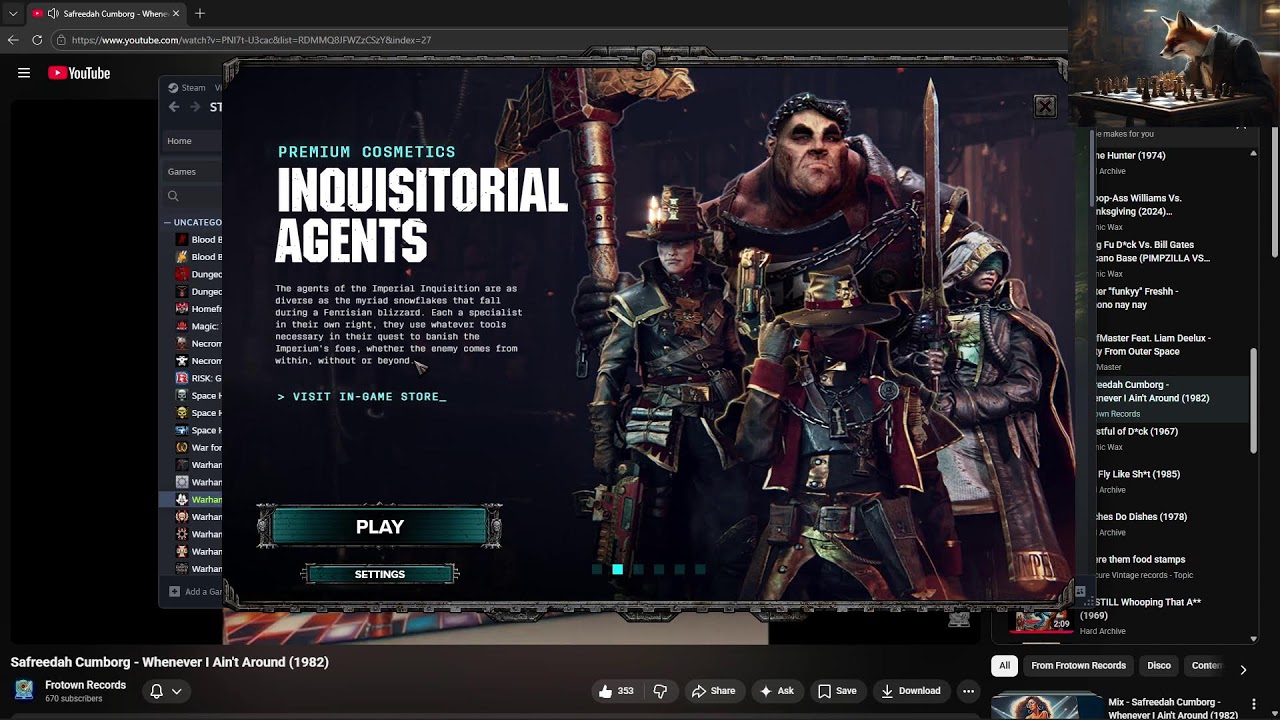Select the Magic game icon in Steam list
1280x720 pixels.
pos(182,326)
